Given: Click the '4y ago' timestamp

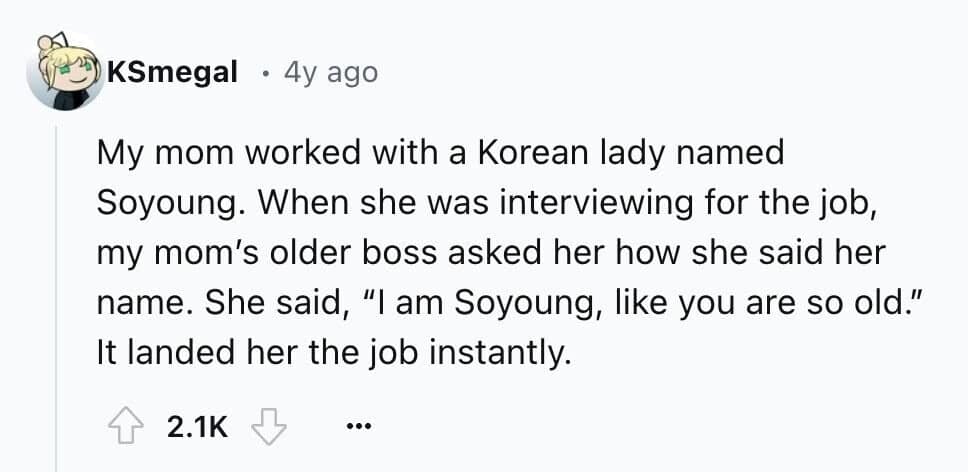Looking at the screenshot, I should (331, 72).
